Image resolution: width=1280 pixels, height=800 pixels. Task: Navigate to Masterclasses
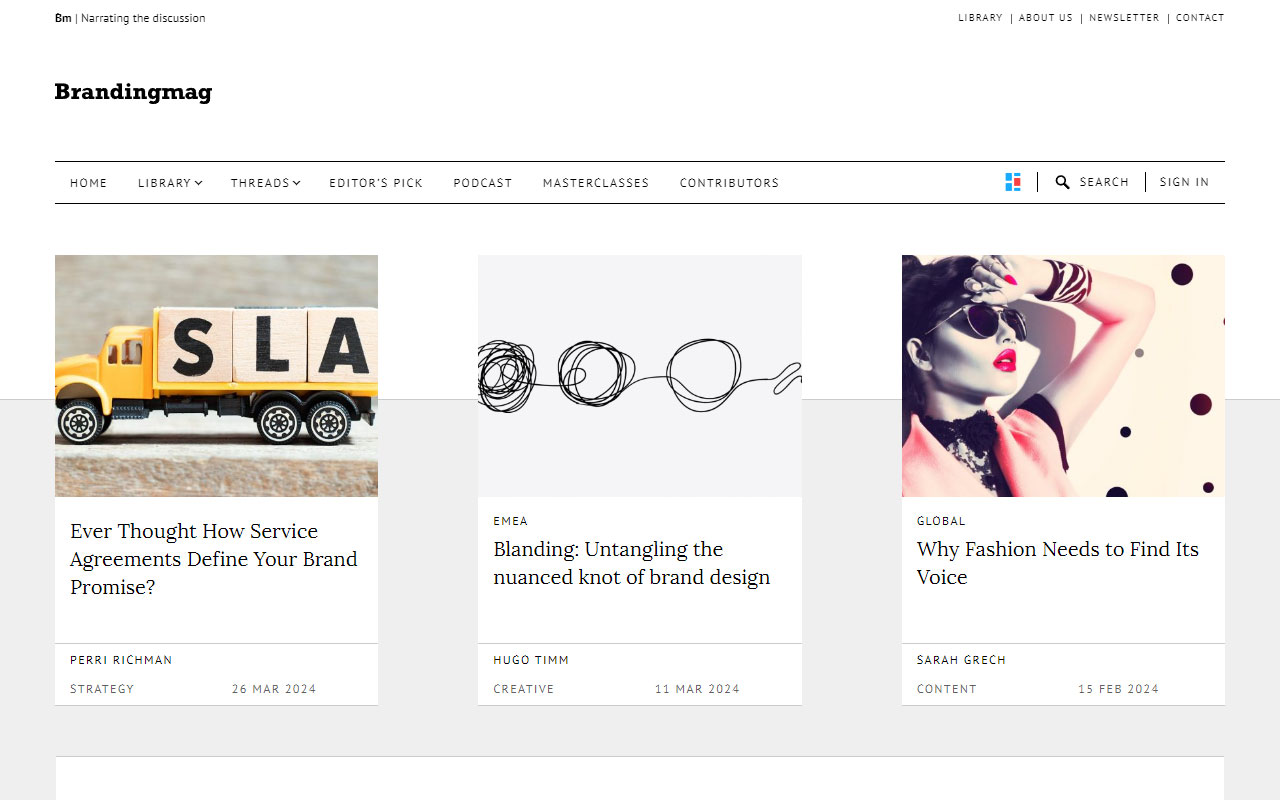tap(595, 183)
